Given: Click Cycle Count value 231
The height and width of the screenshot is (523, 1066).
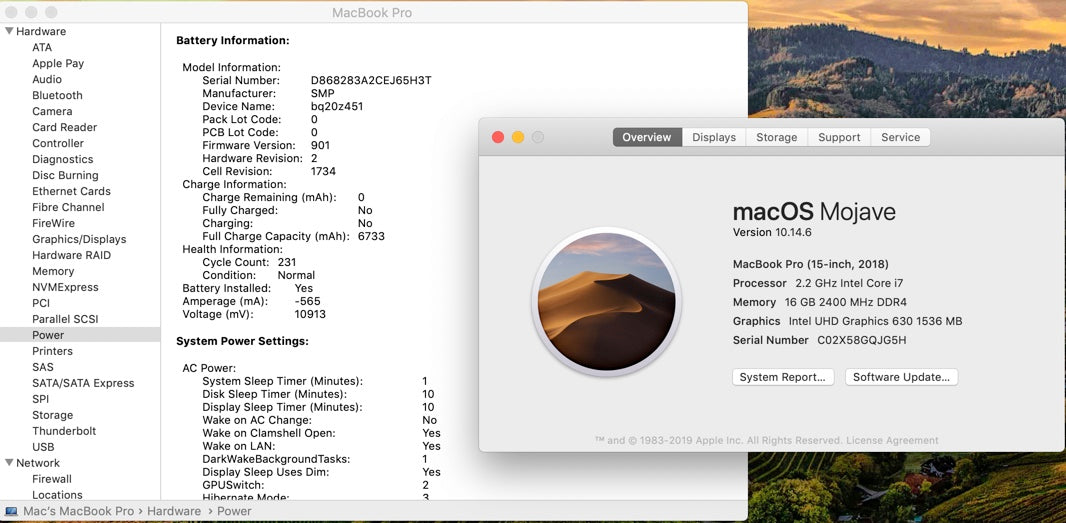Looking at the screenshot, I should (287, 263).
